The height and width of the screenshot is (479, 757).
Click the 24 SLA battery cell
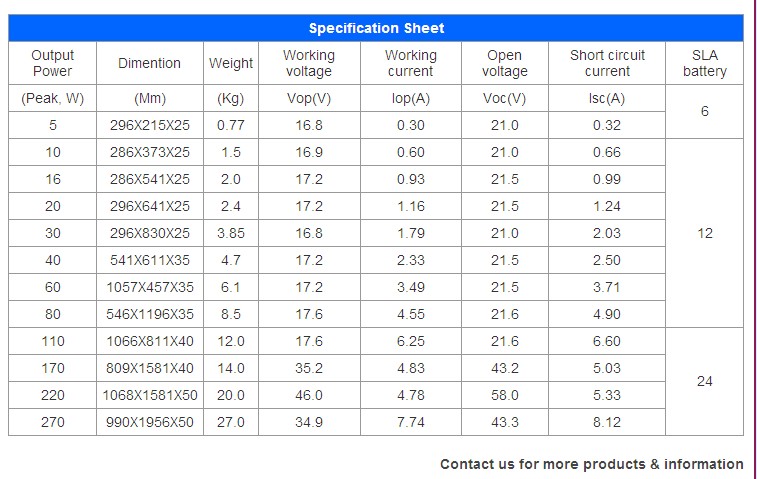click(x=705, y=381)
